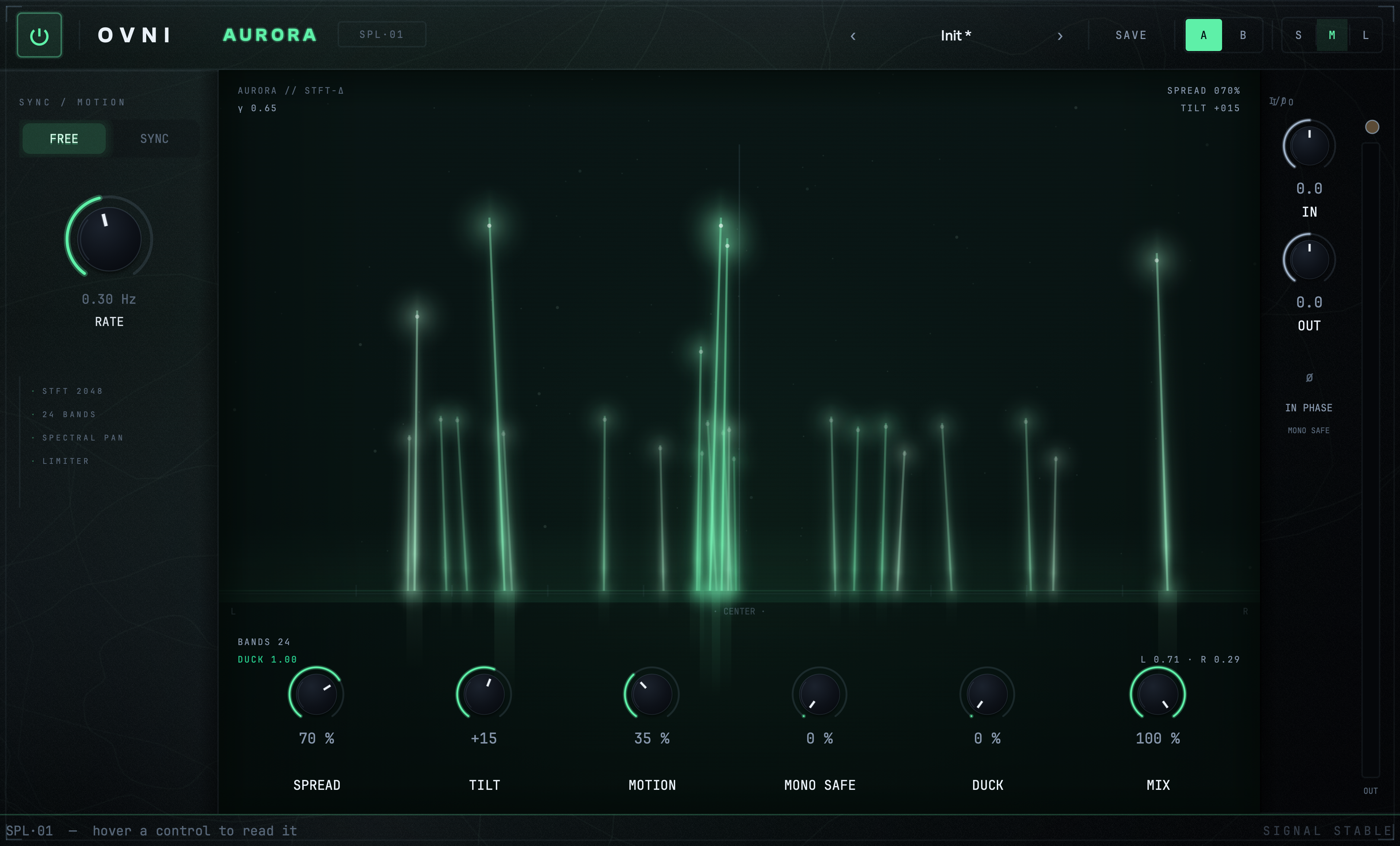Viewport: 1400px width, 846px height.
Task: Set interface size to M
Action: pyautogui.click(x=1332, y=35)
